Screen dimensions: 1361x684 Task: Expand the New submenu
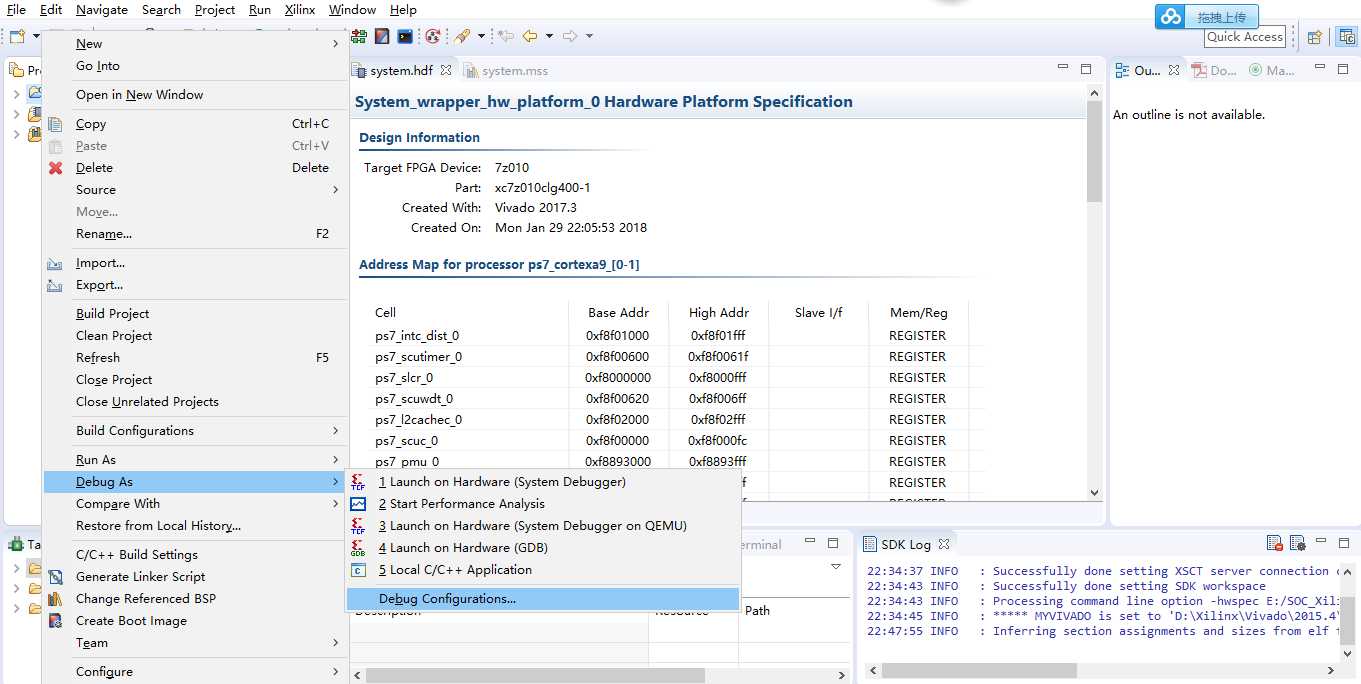click(x=195, y=44)
